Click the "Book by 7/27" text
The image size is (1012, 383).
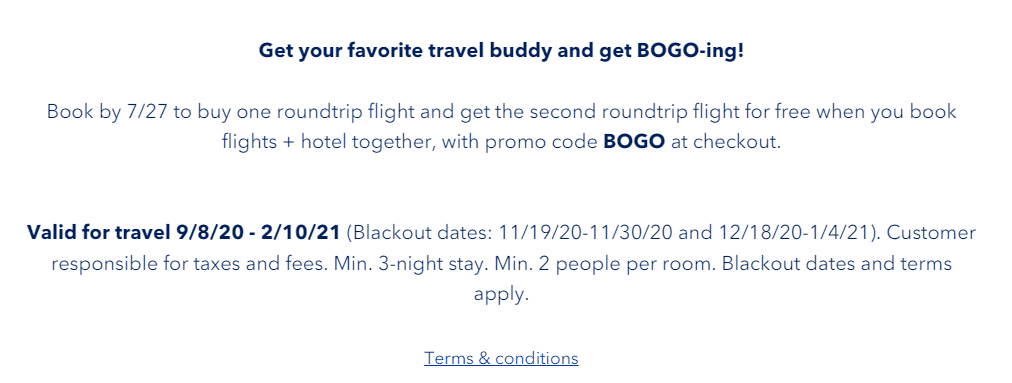tap(107, 112)
